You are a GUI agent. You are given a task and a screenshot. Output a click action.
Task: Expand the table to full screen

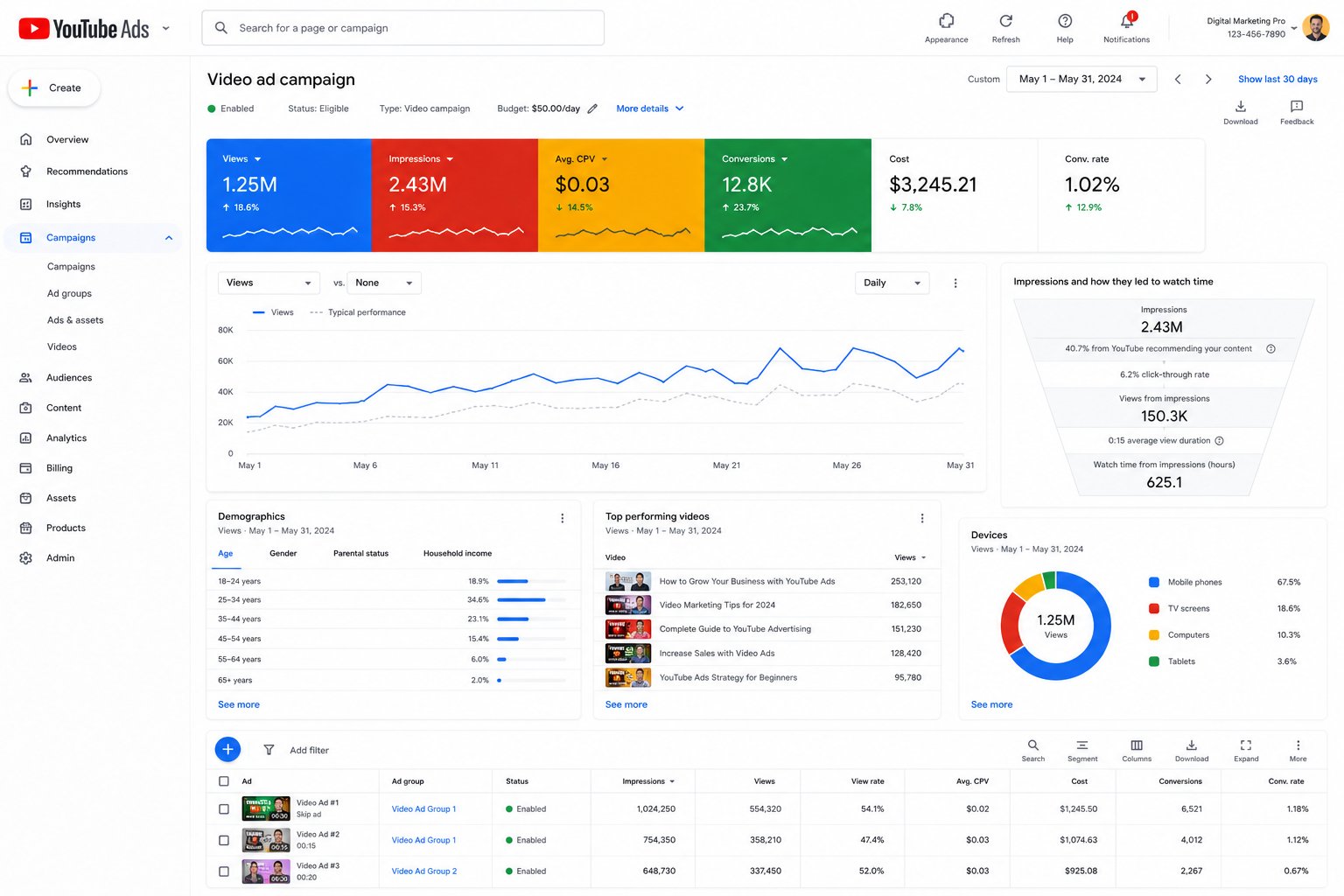tap(1246, 745)
